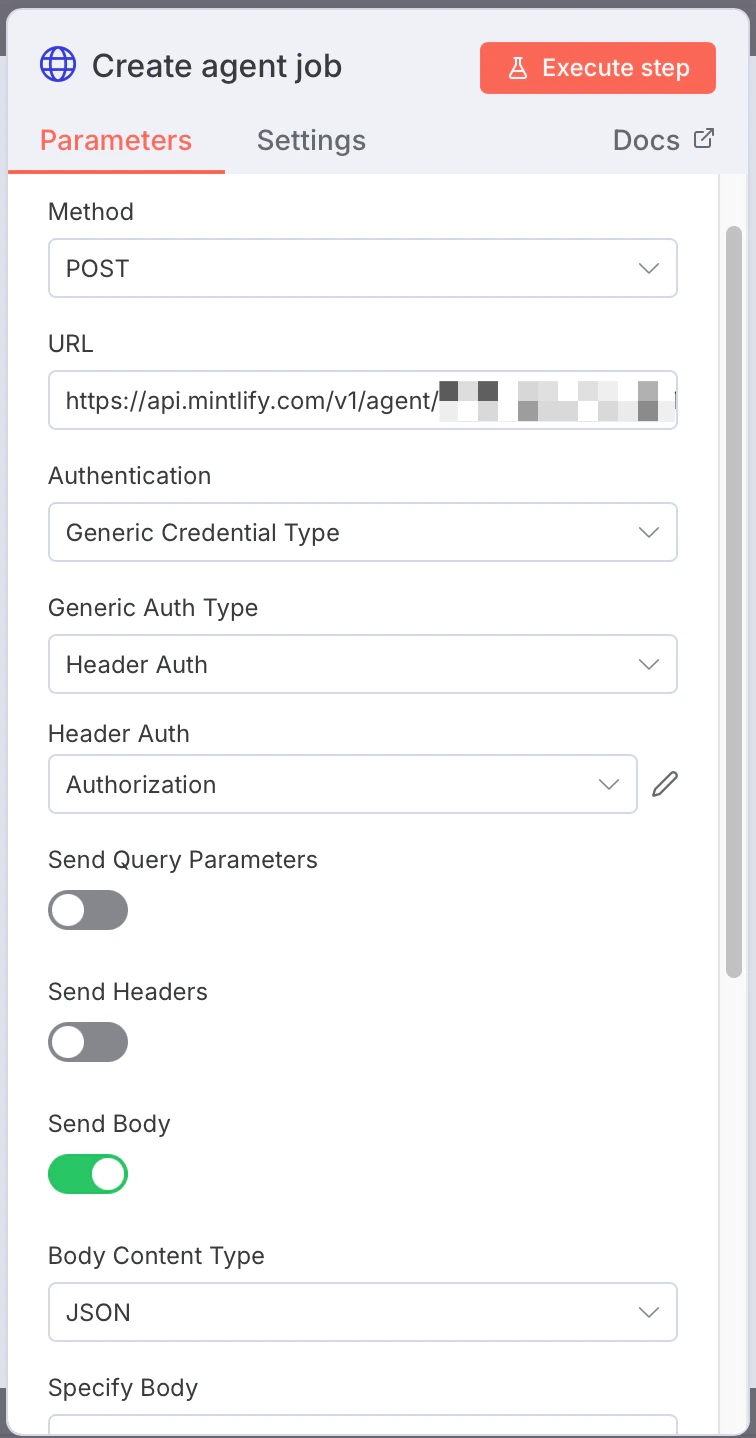The image size is (756, 1438).
Task: Enable the Send Headers toggle
Action: 88,1042
